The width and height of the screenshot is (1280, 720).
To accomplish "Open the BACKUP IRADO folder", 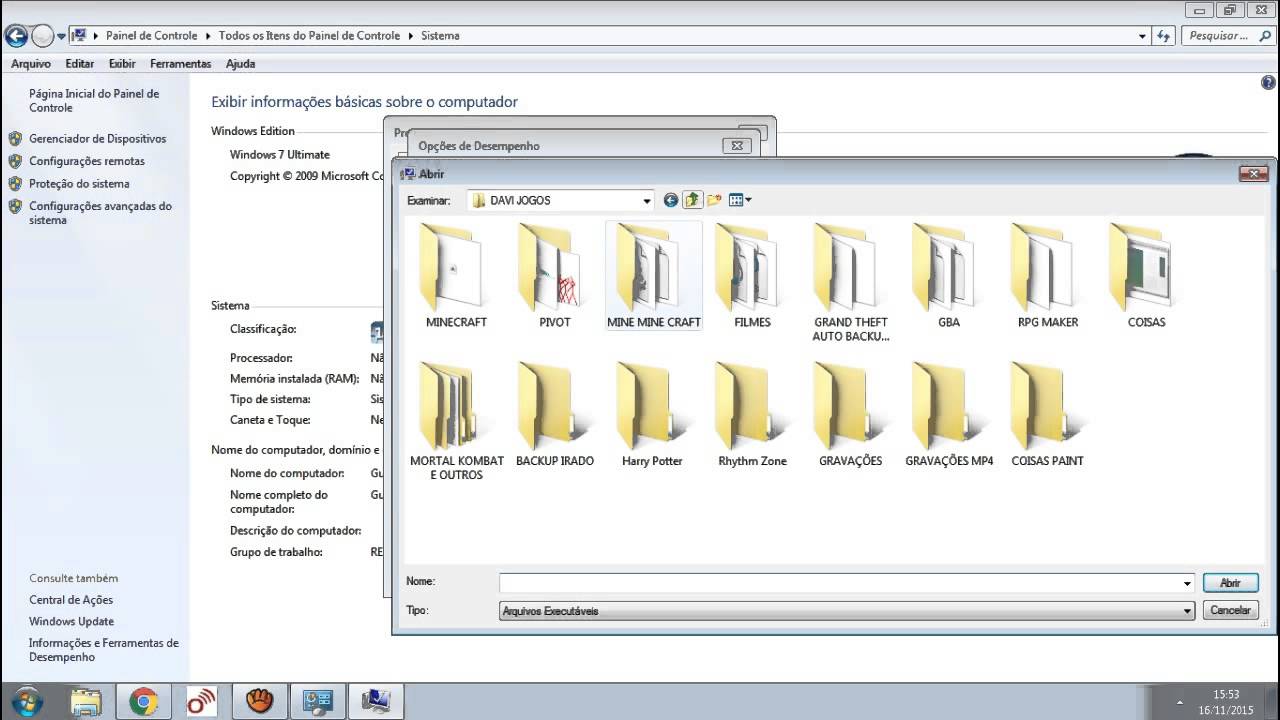I will (x=554, y=414).
